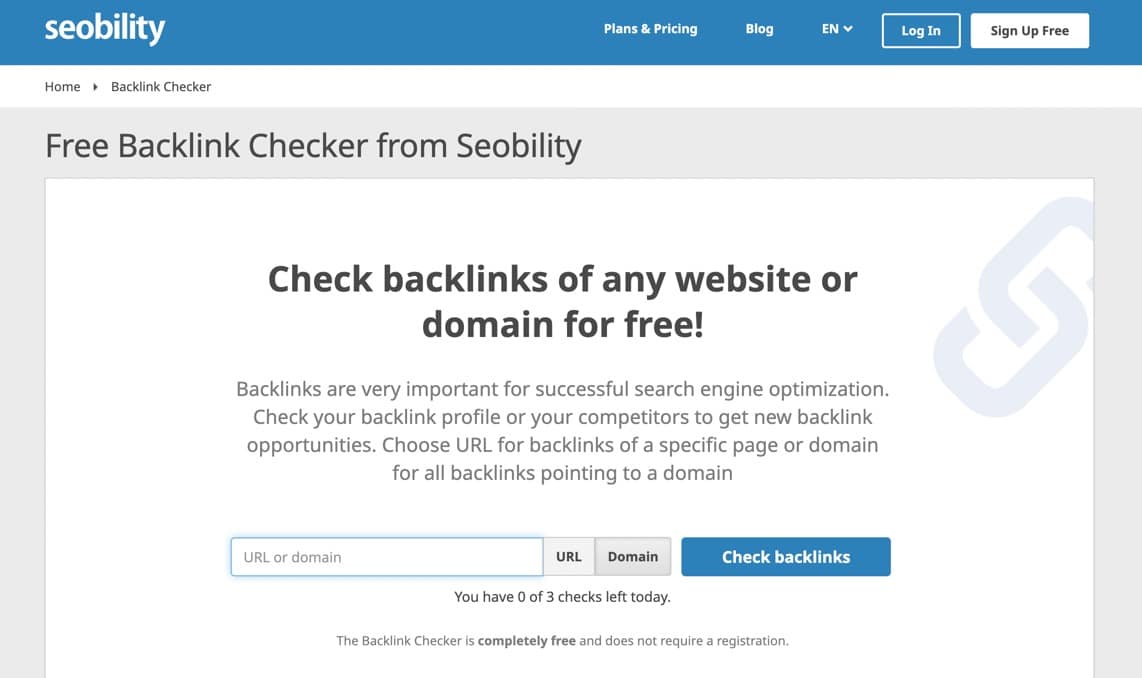Switch backlink scope to Domain

(x=632, y=556)
